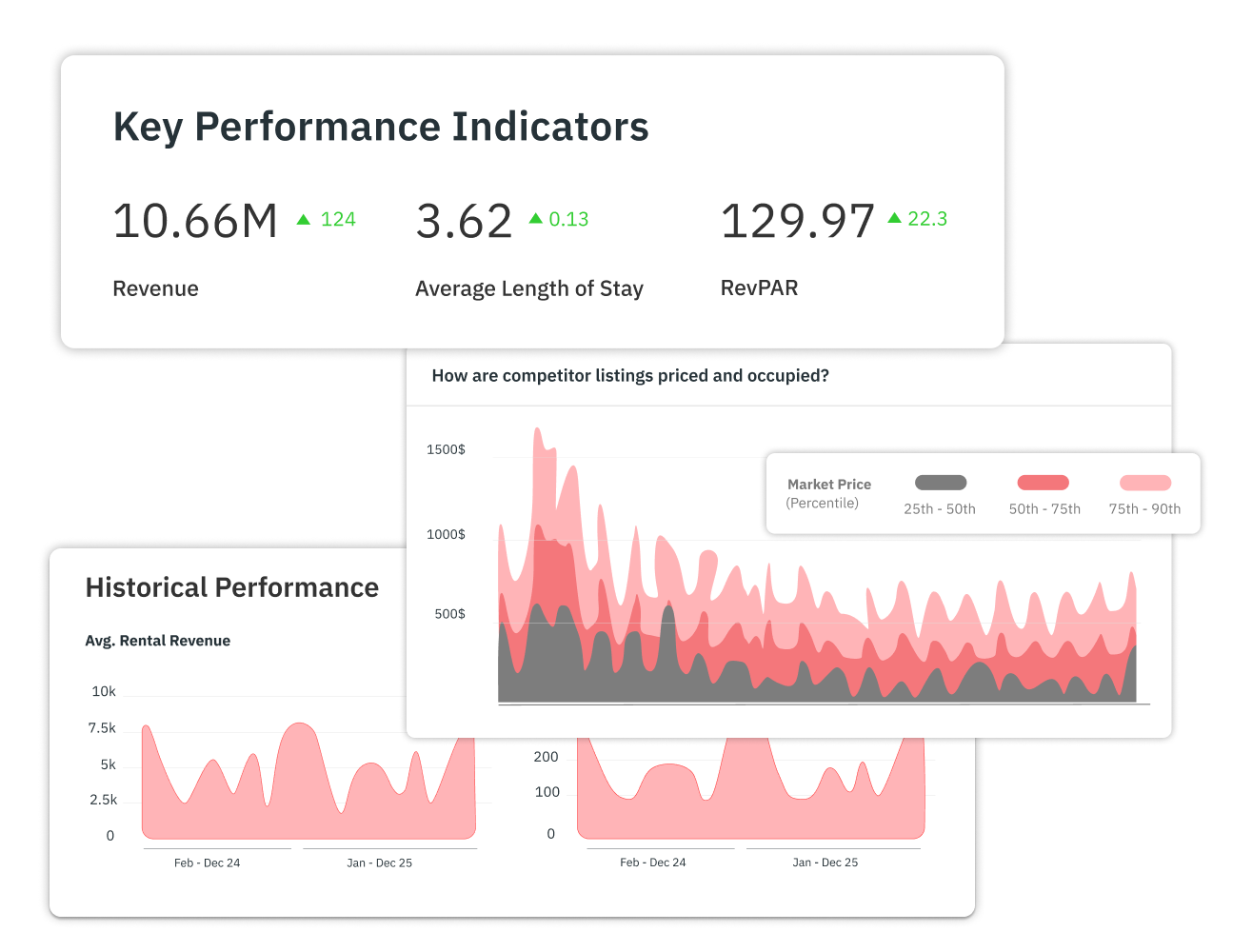
Task: Click the (Percentile) legend subtitle
Action: 823,503
